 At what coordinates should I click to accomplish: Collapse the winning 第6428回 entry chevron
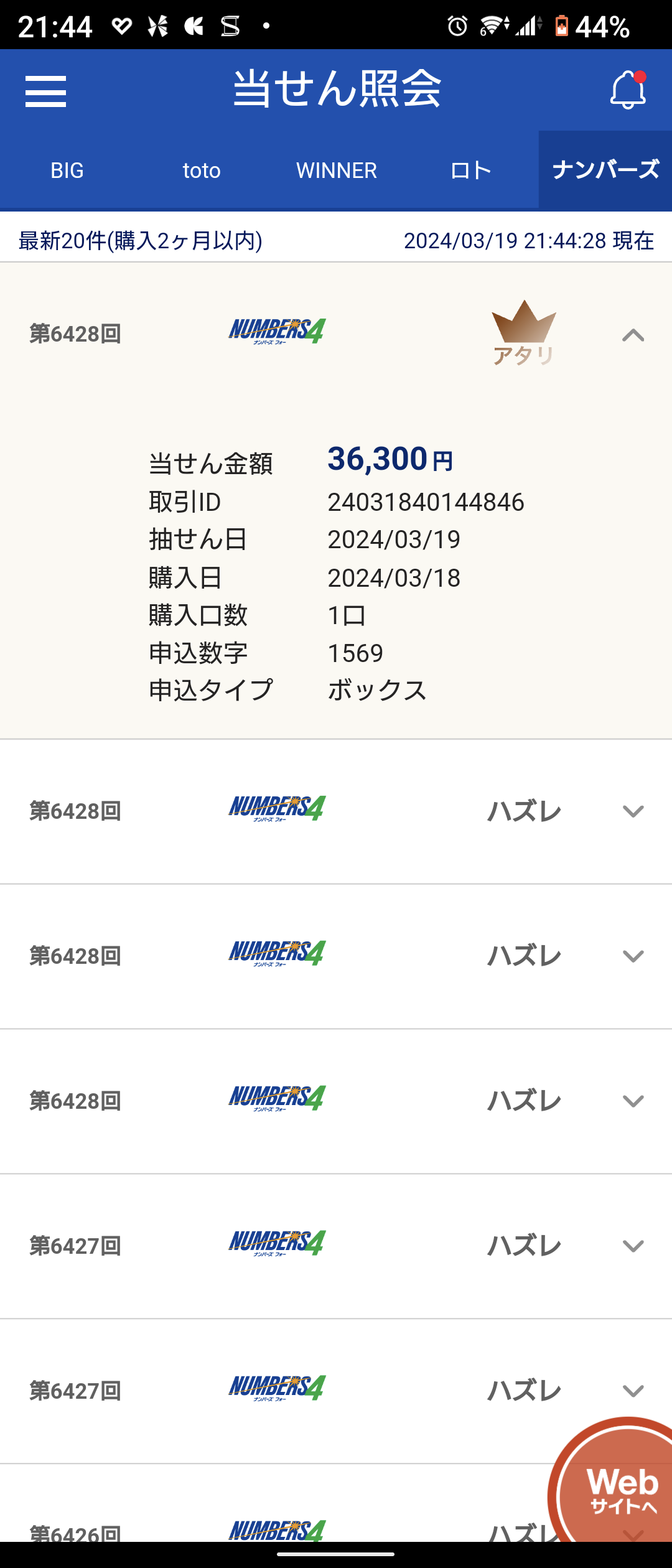pyautogui.click(x=633, y=335)
